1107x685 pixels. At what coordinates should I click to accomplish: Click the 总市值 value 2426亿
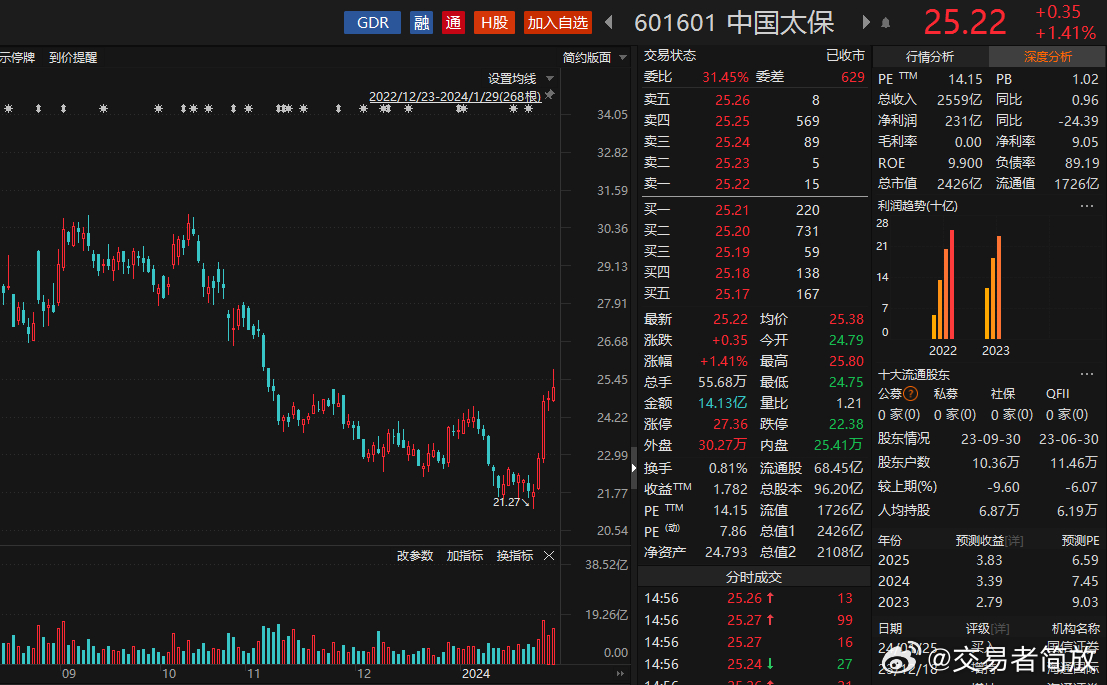[x=959, y=184]
